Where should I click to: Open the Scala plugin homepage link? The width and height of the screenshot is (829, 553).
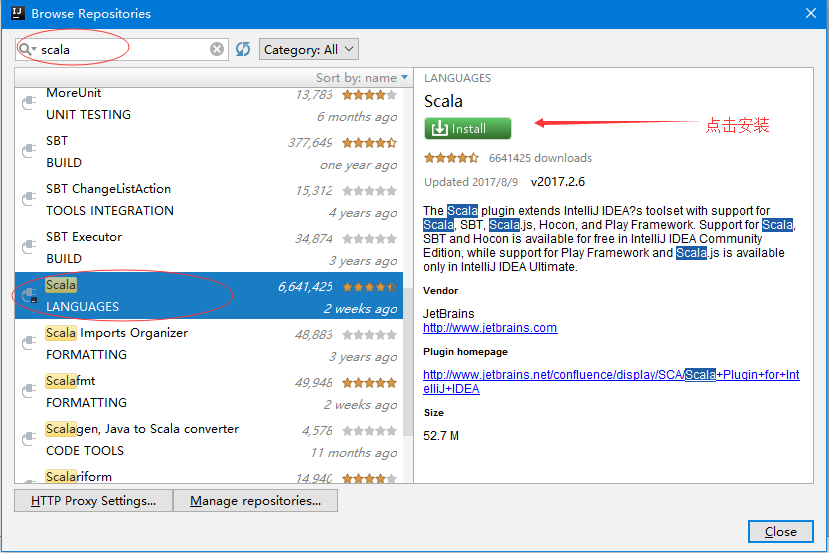coord(610,375)
